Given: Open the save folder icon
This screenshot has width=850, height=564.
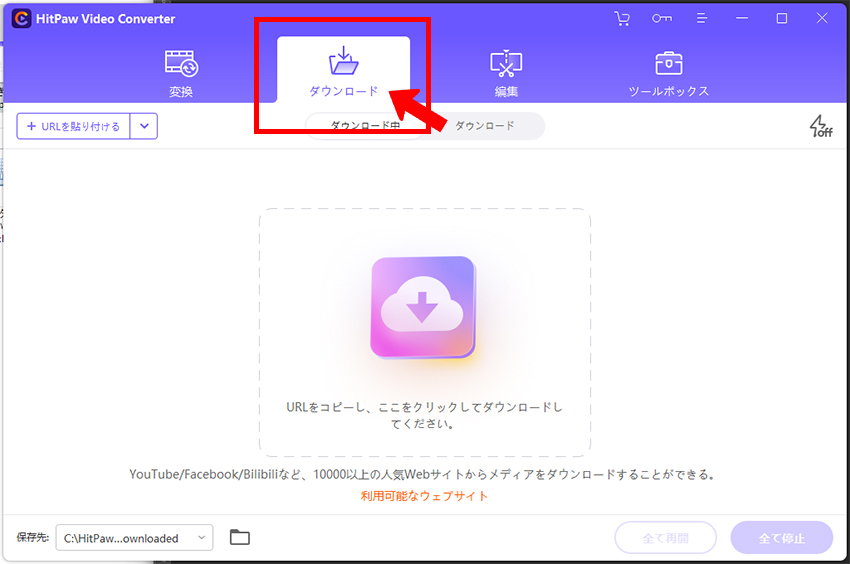Looking at the screenshot, I should pos(240,537).
